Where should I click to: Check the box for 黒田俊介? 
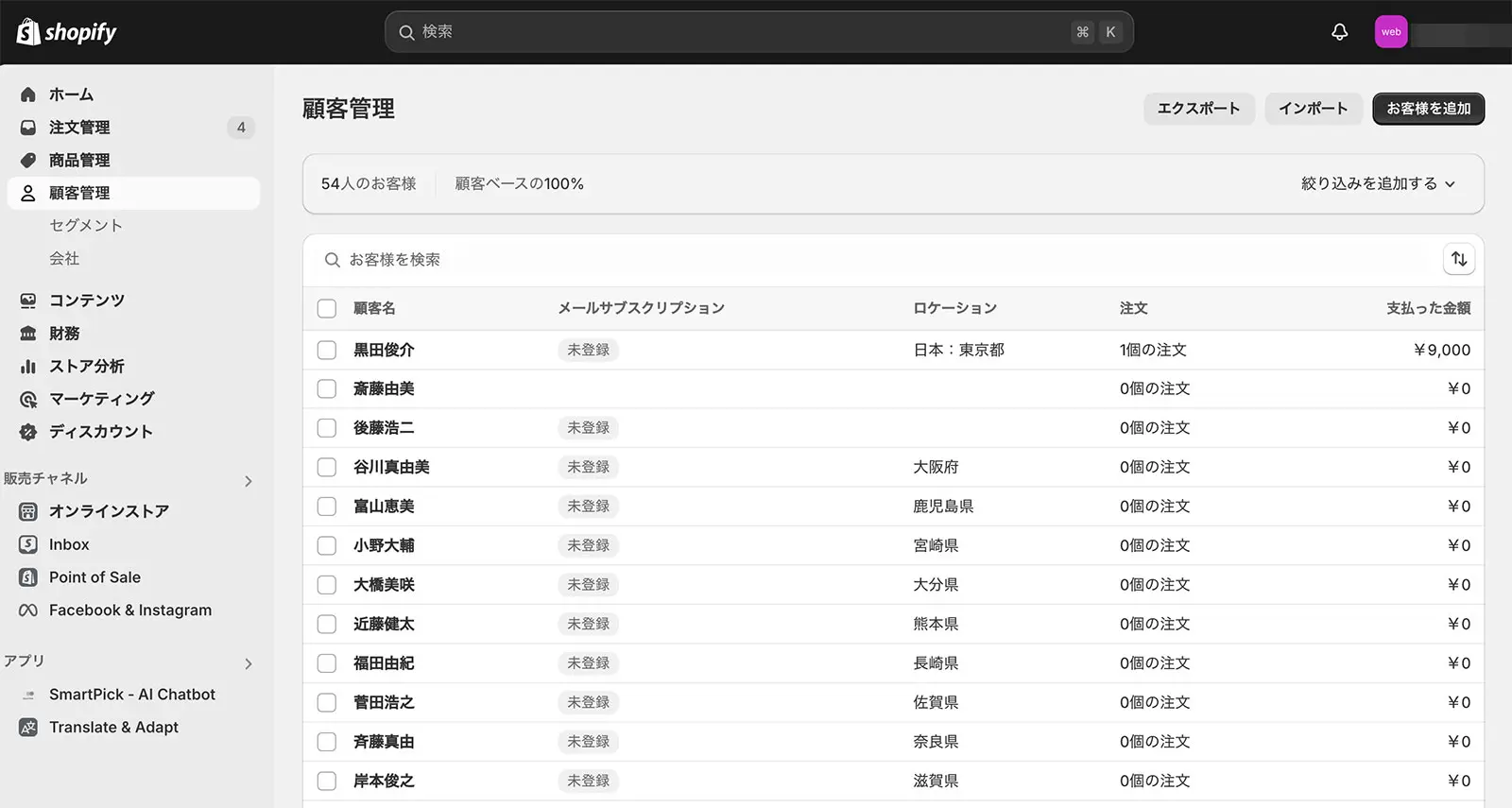coord(327,350)
